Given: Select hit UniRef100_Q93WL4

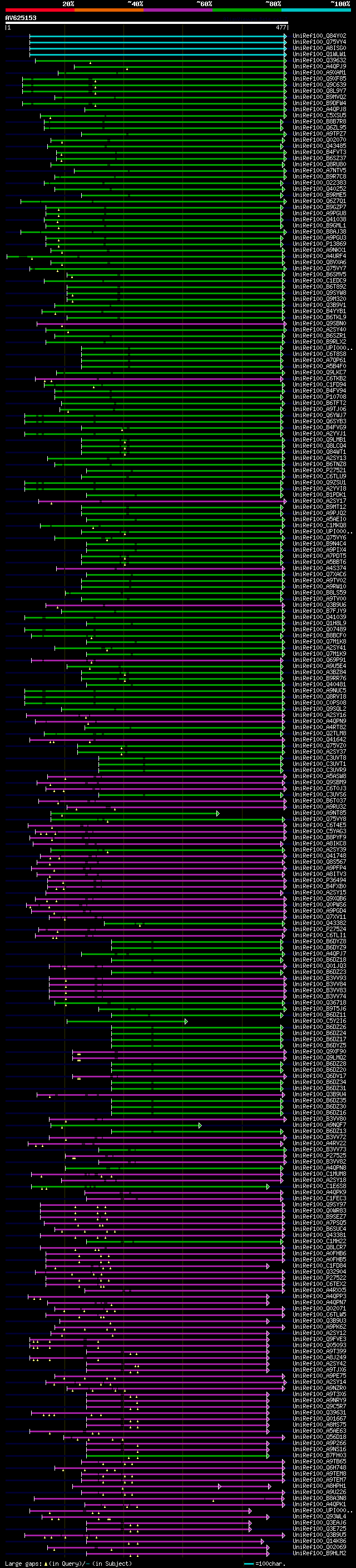Looking at the screenshot, I should tap(319, 1517).
